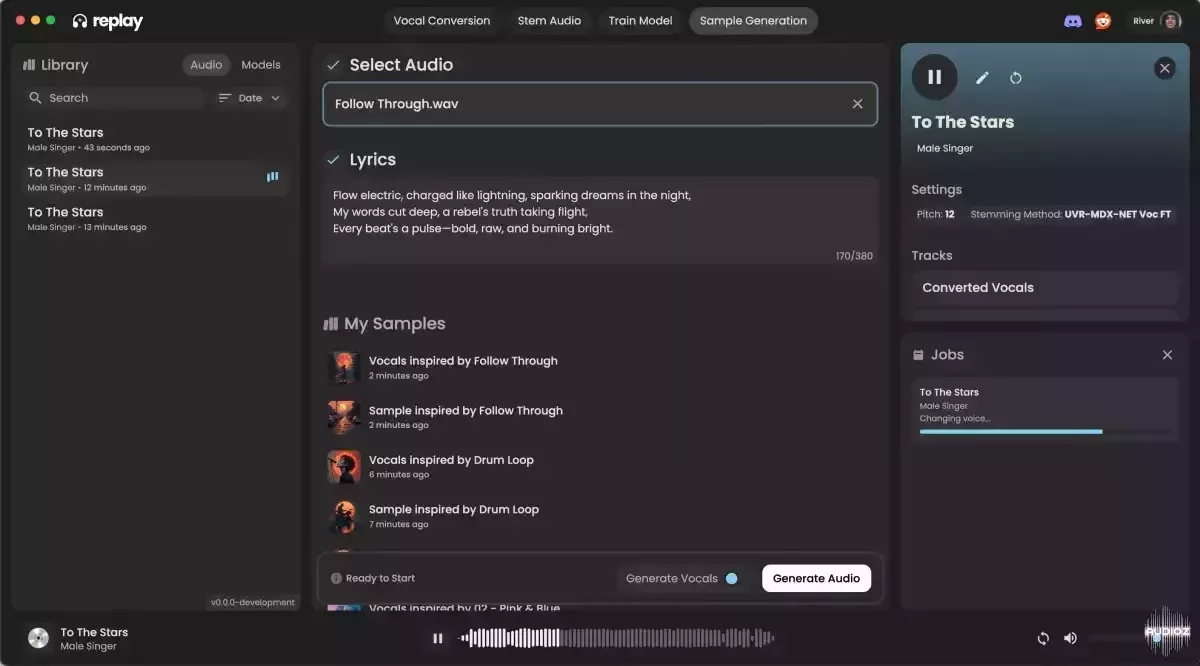Clear the Follow Through.wav selected audio
This screenshot has height=666, width=1200.
click(857, 104)
